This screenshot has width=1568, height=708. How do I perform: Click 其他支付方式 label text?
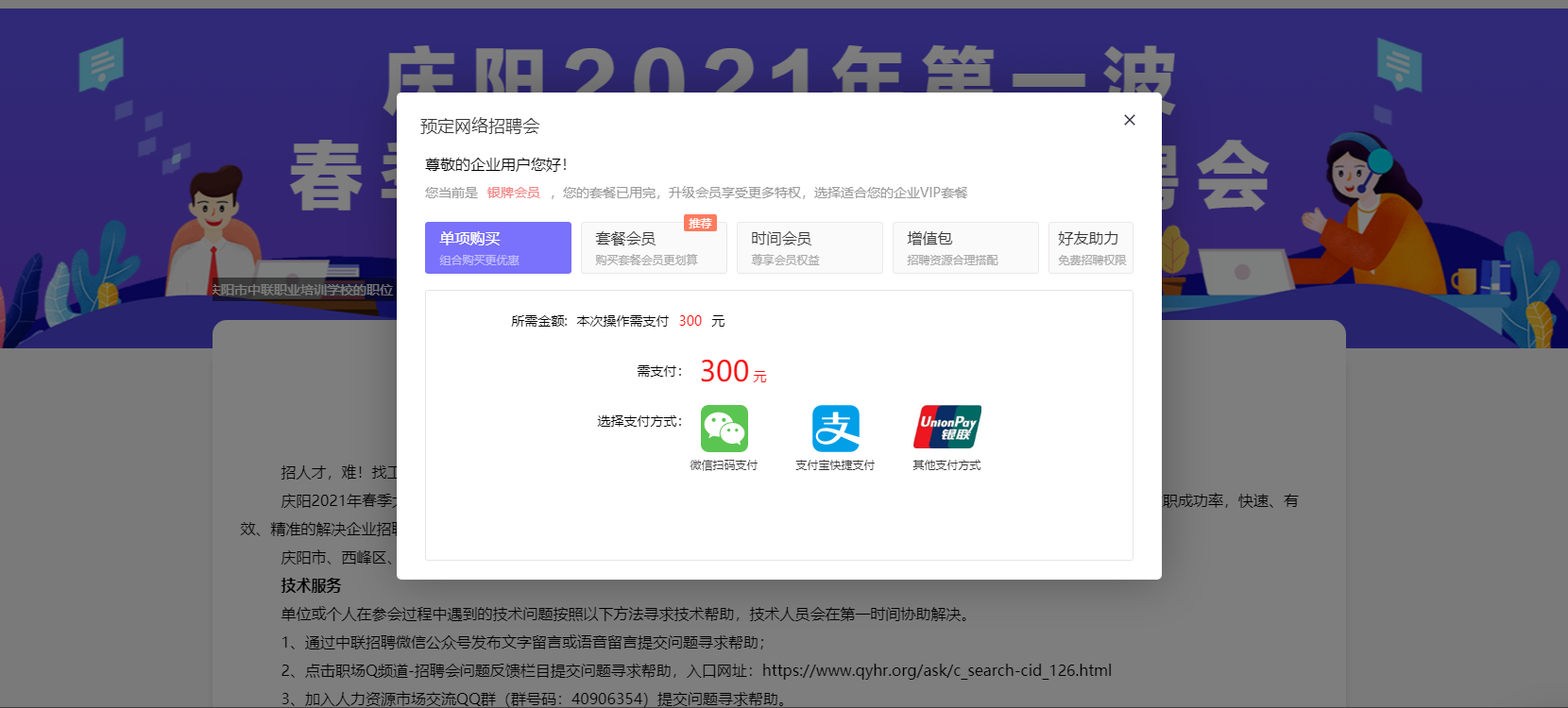point(946,465)
